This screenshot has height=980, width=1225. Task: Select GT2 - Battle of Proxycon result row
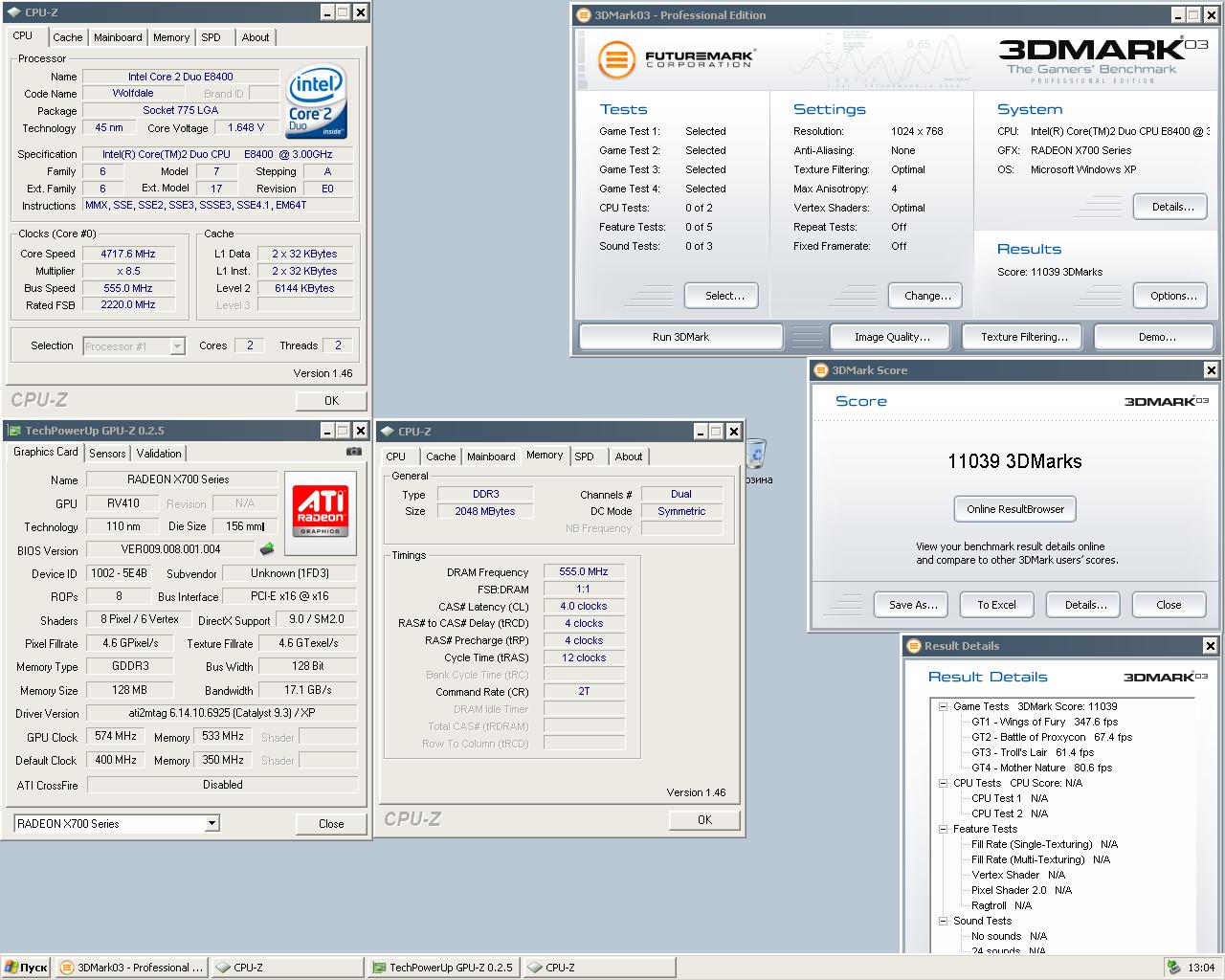point(1052,737)
